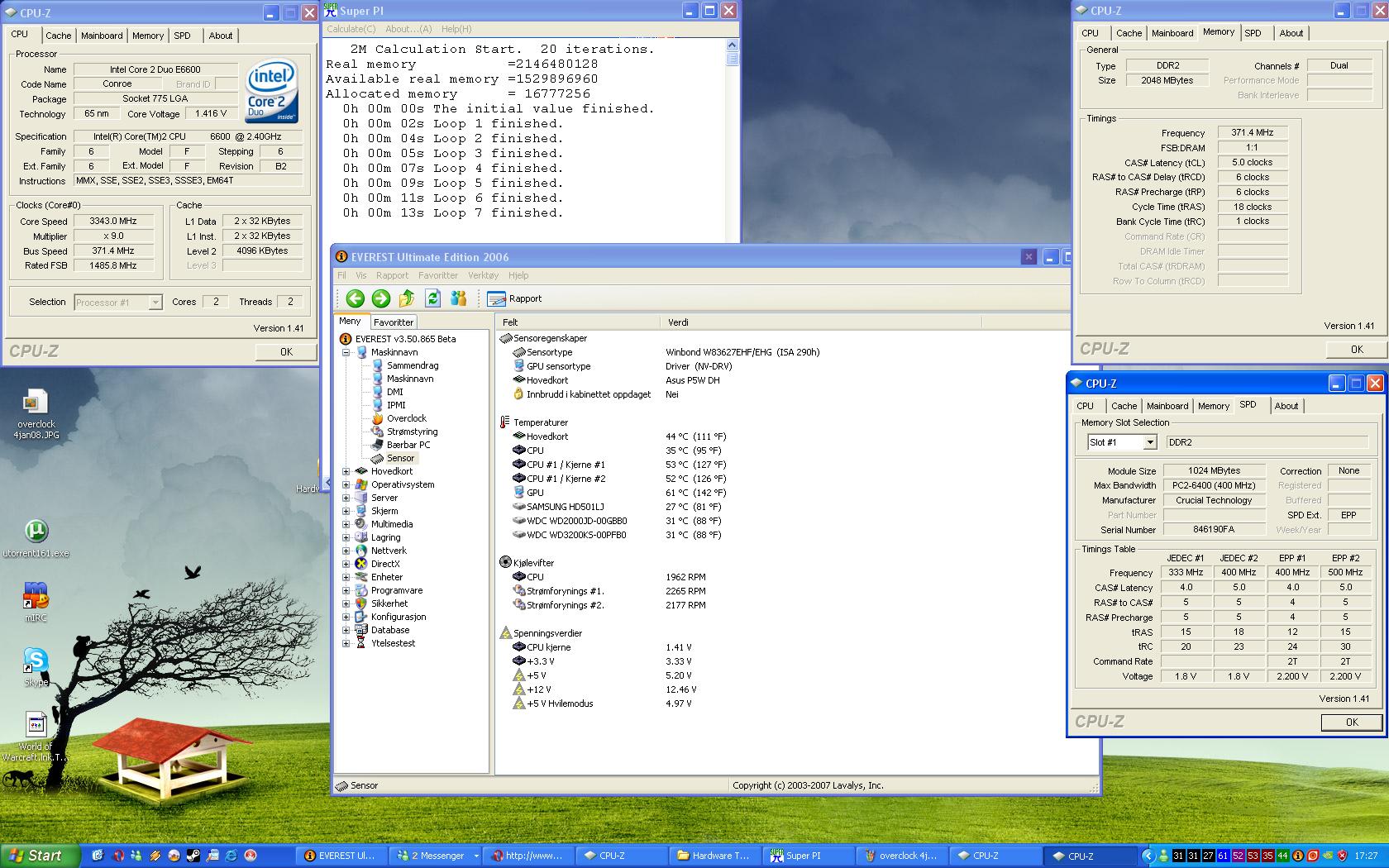The image size is (1389, 868).
Task: Click the Temperaturer thermometer icon
Action: click(504, 422)
